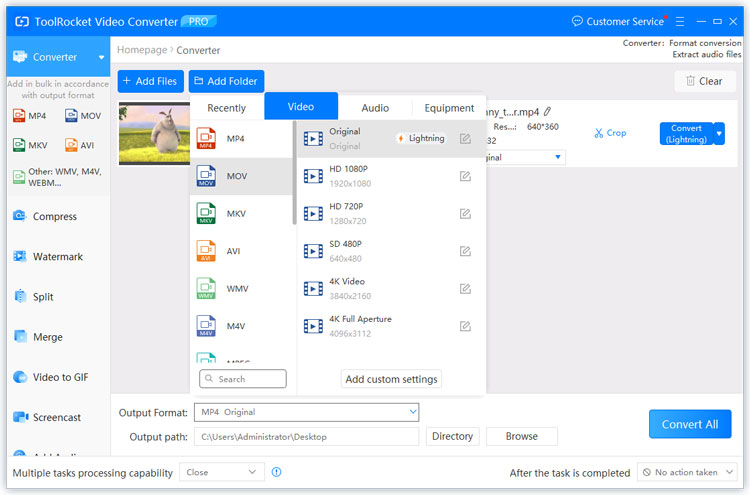Start Convert (Lightning) for this file

click(x=686, y=133)
